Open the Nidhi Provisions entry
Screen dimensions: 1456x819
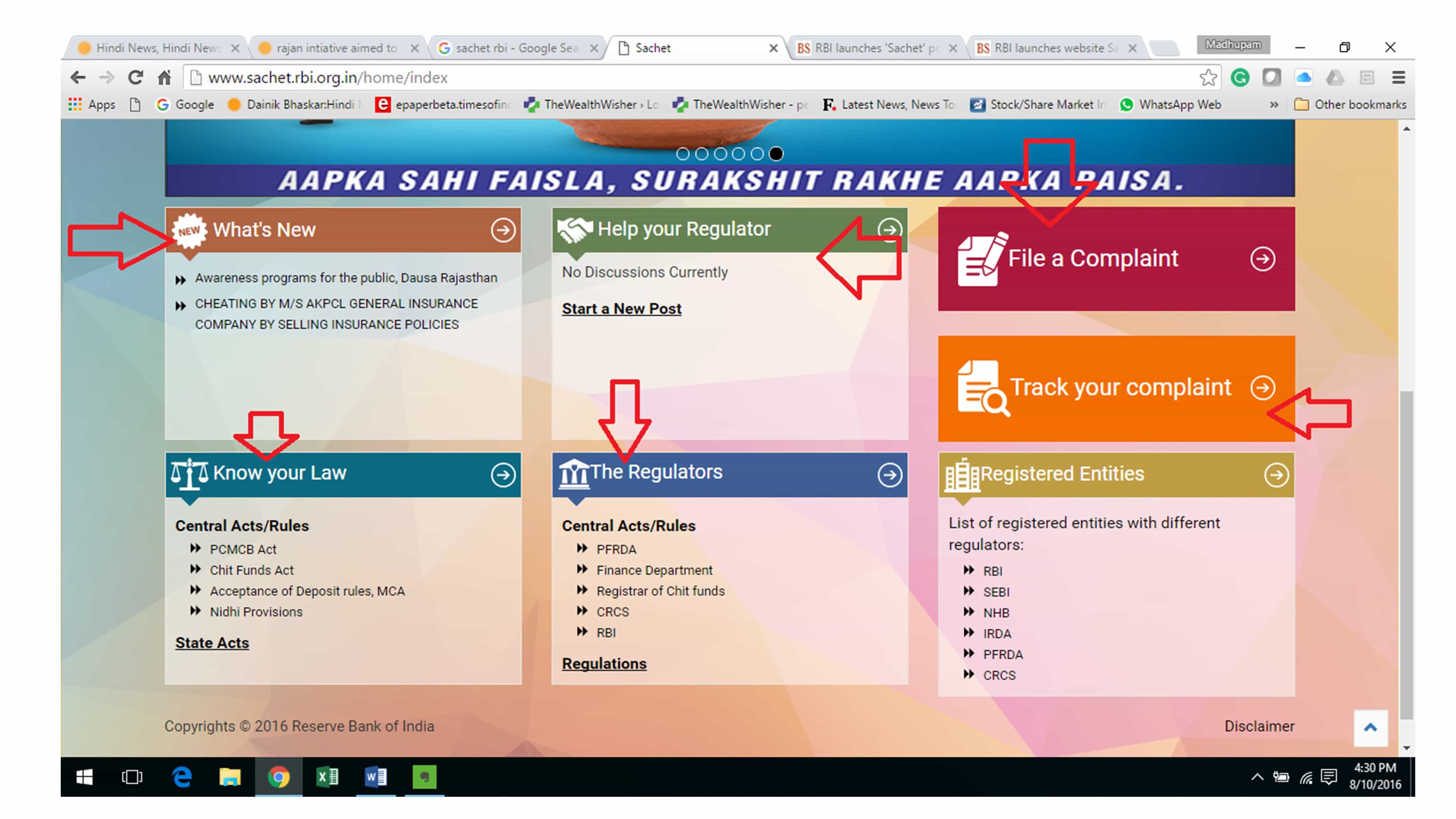click(256, 612)
